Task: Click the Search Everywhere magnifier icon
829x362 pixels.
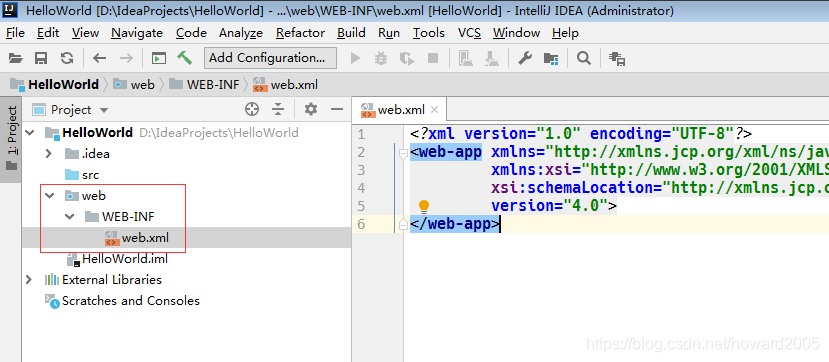Action: tap(584, 59)
